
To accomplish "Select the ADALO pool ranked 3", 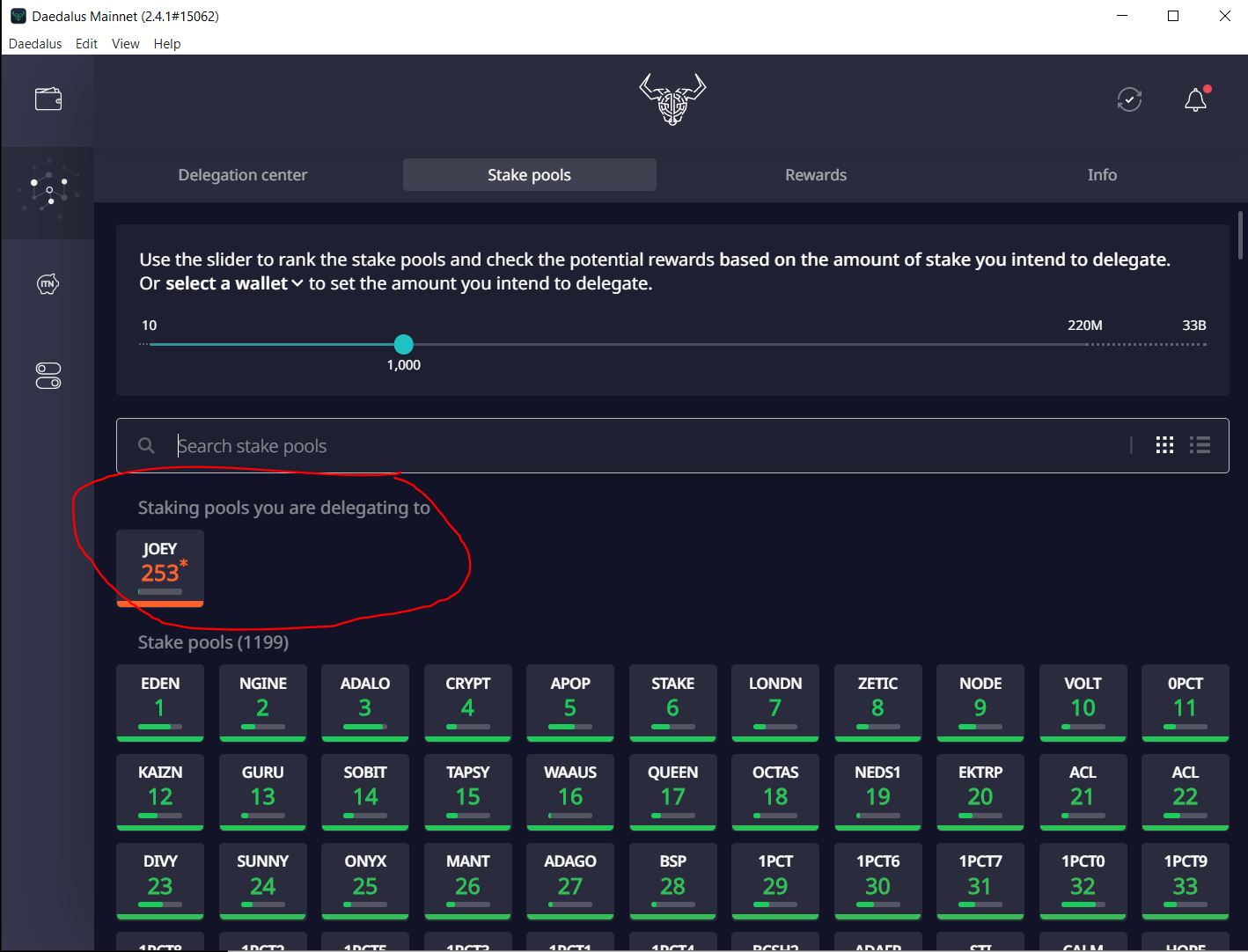I will tap(365, 703).
